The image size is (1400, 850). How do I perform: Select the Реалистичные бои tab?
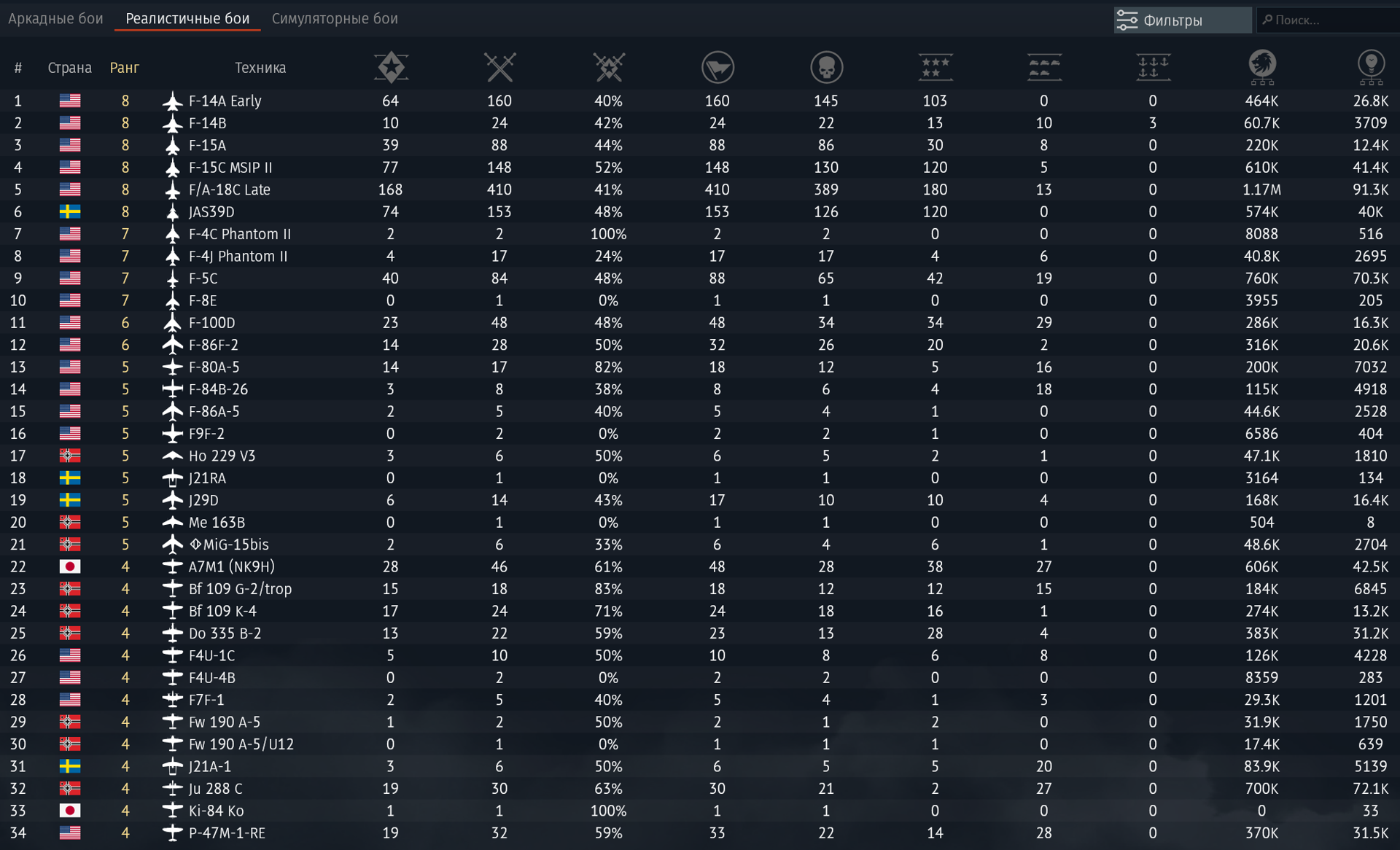pyautogui.click(x=187, y=18)
